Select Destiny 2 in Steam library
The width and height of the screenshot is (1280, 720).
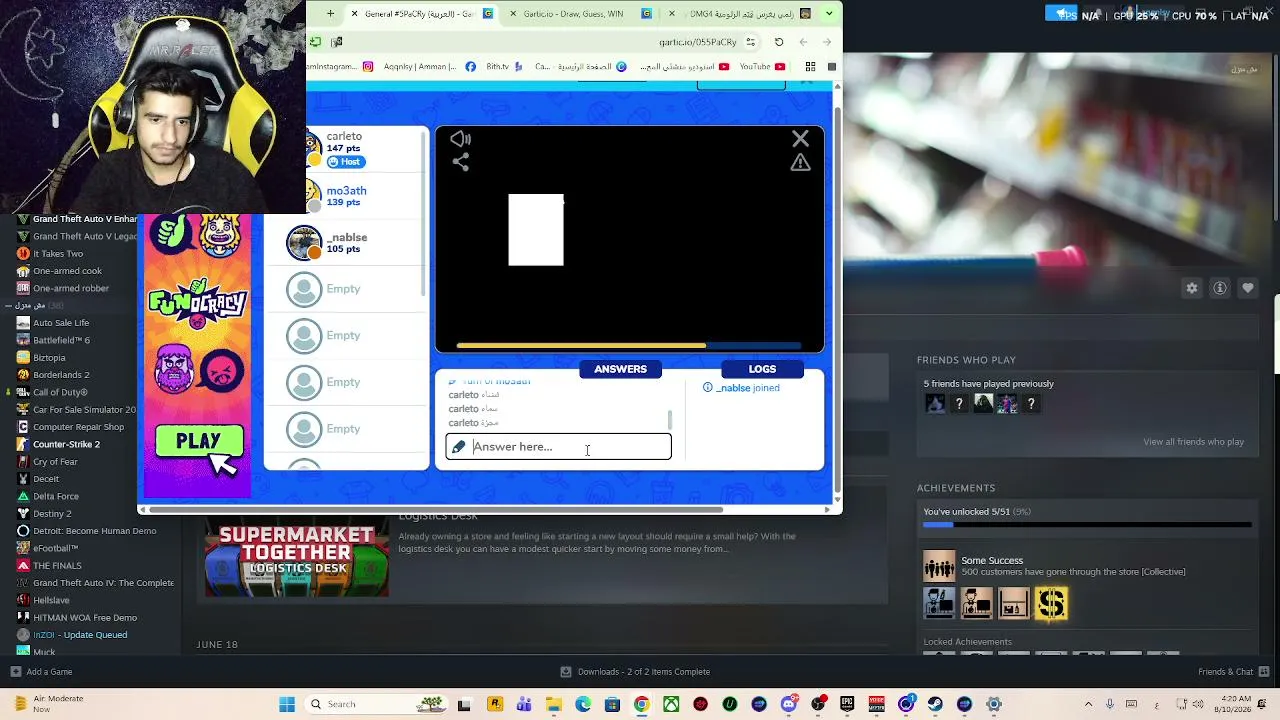coord(52,514)
